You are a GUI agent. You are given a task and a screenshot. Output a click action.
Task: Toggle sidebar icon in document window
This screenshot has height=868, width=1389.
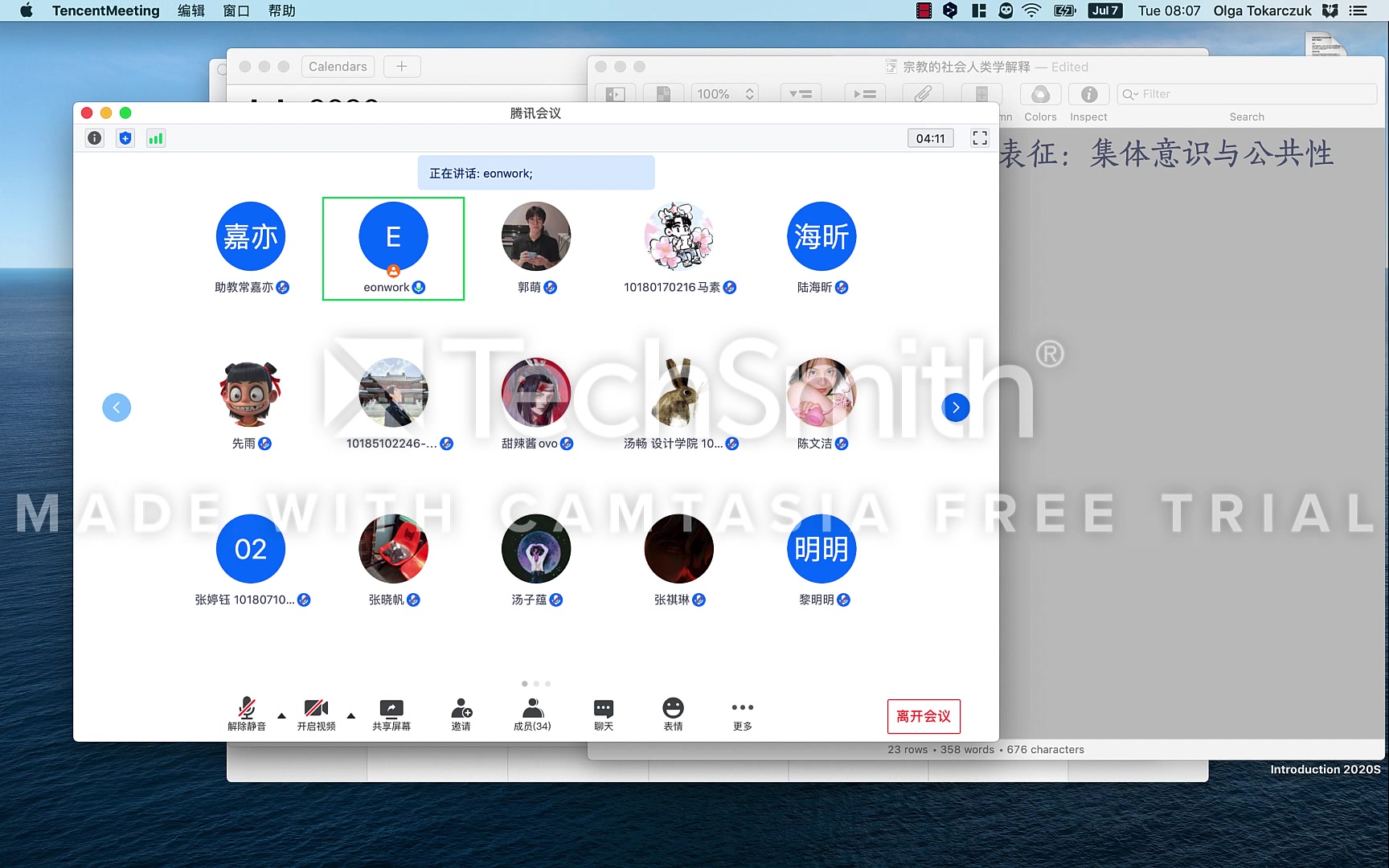point(615,94)
